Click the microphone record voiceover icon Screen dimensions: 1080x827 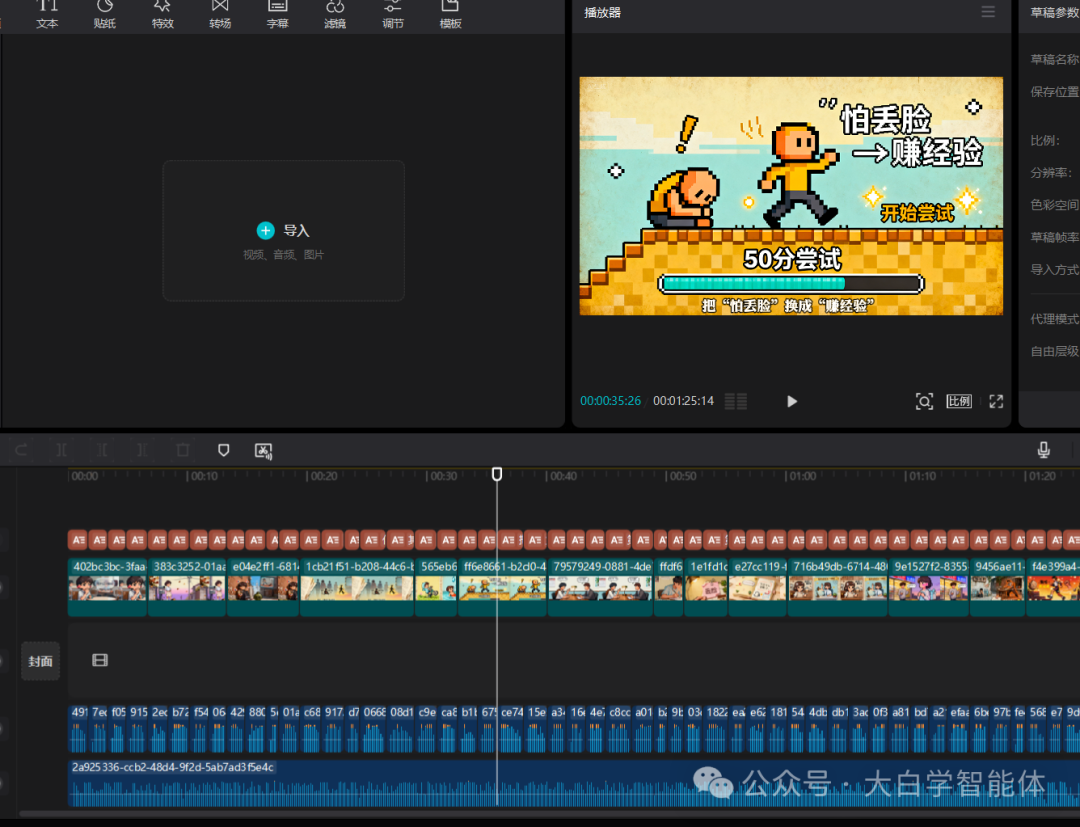pos(1043,450)
